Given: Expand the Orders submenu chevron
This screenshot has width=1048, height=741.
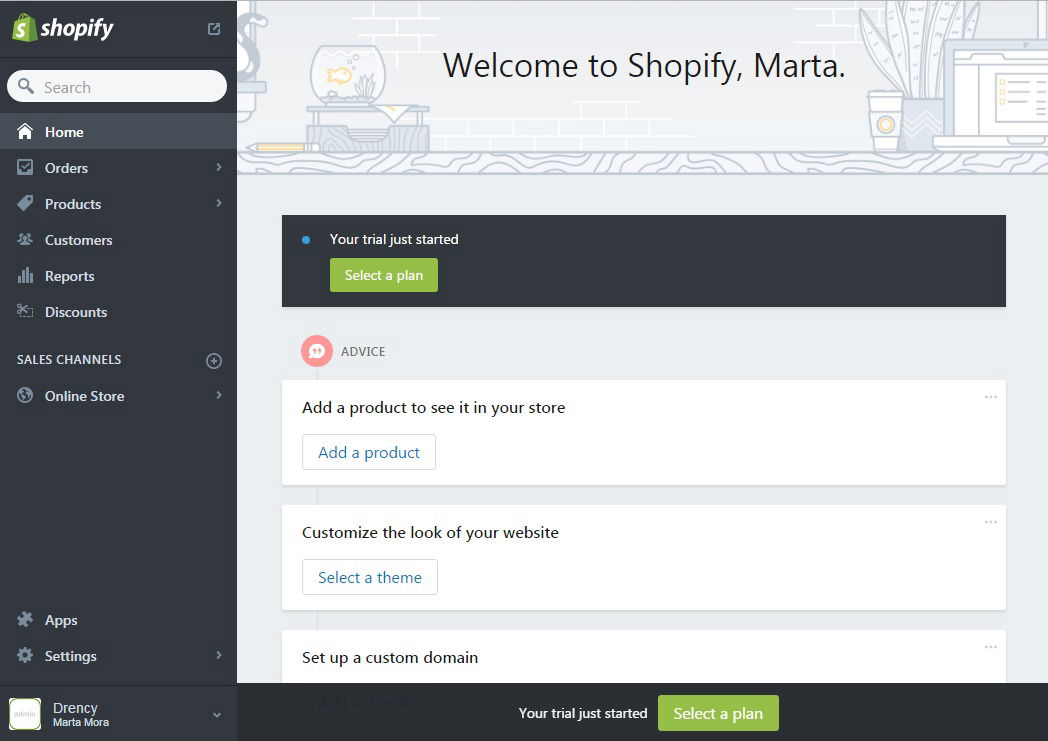Looking at the screenshot, I should coord(219,167).
